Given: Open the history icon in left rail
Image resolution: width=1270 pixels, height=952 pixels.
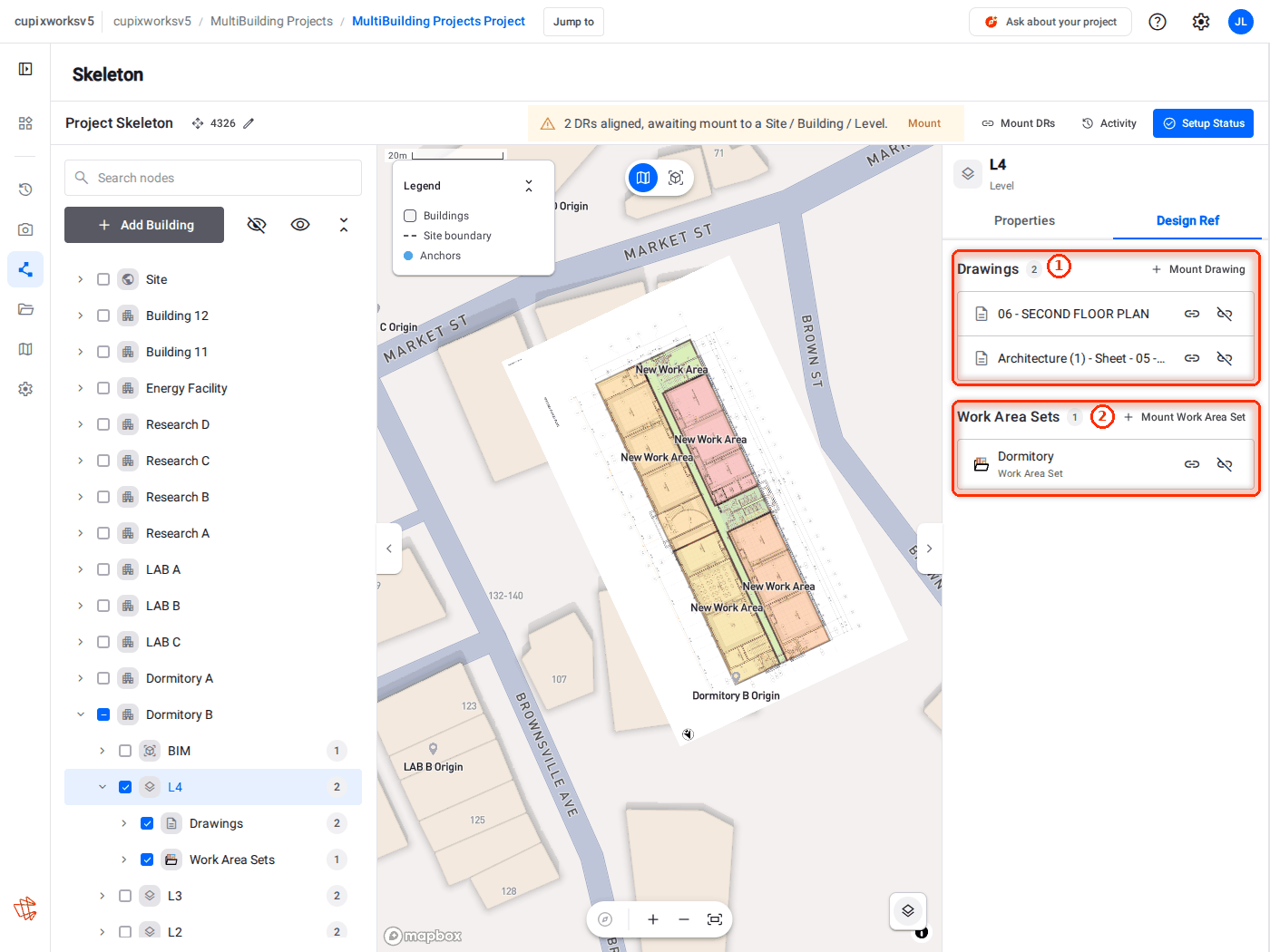Looking at the screenshot, I should pyautogui.click(x=25, y=189).
